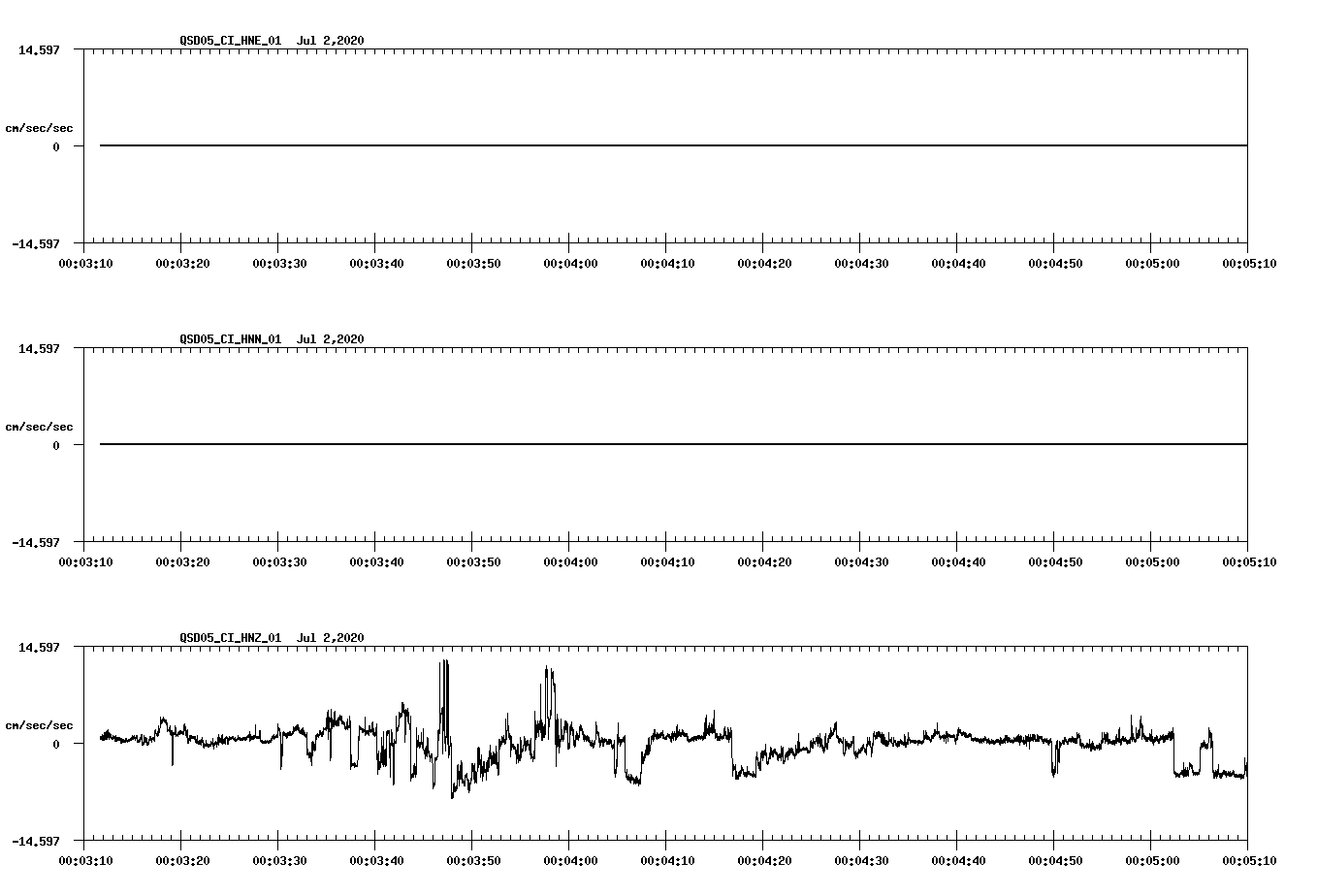Click -14.597 lower limit on HNZ plot
The width and height of the screenshot is (1317, 896).
(x=35, y=841)
